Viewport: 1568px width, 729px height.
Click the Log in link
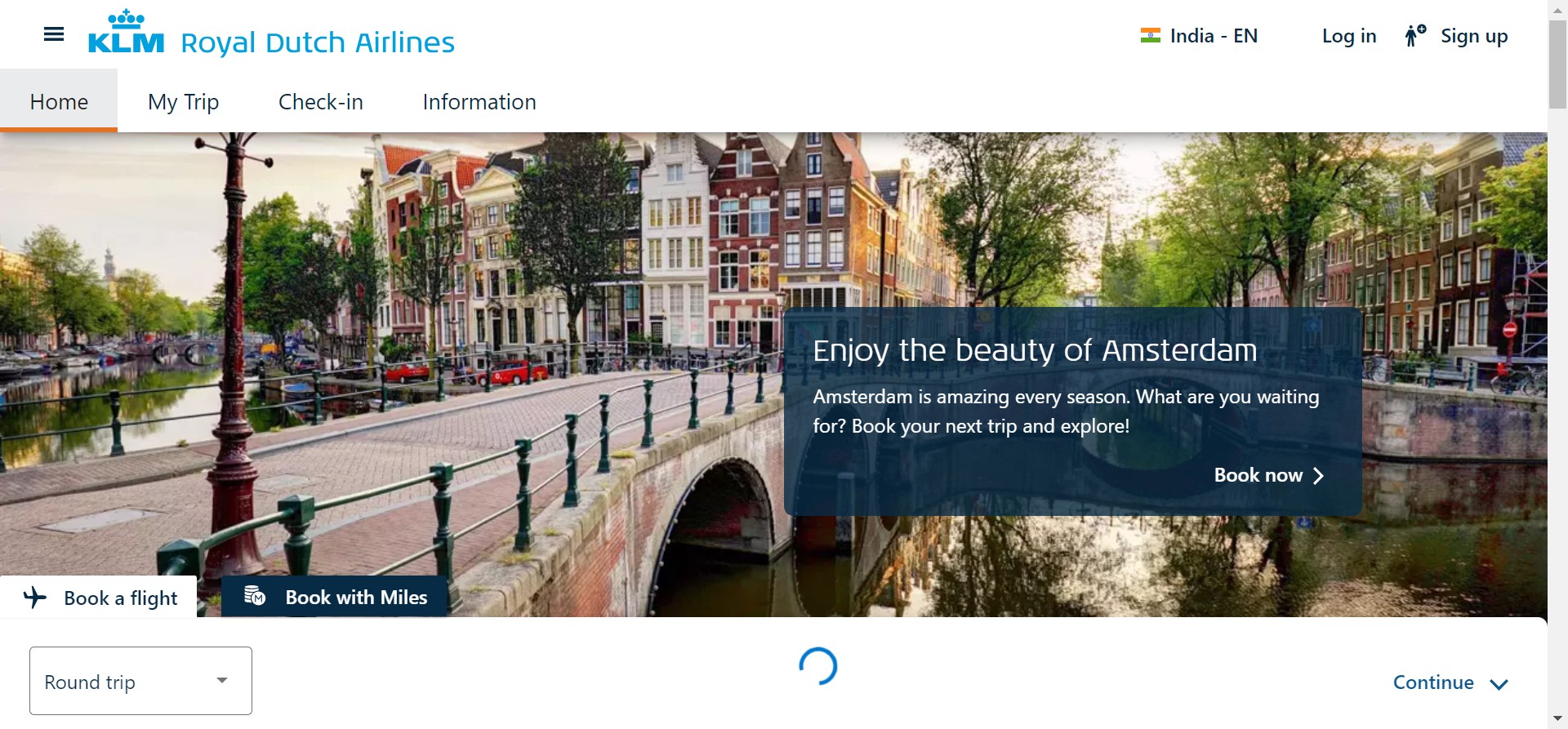coord(1348,36)
